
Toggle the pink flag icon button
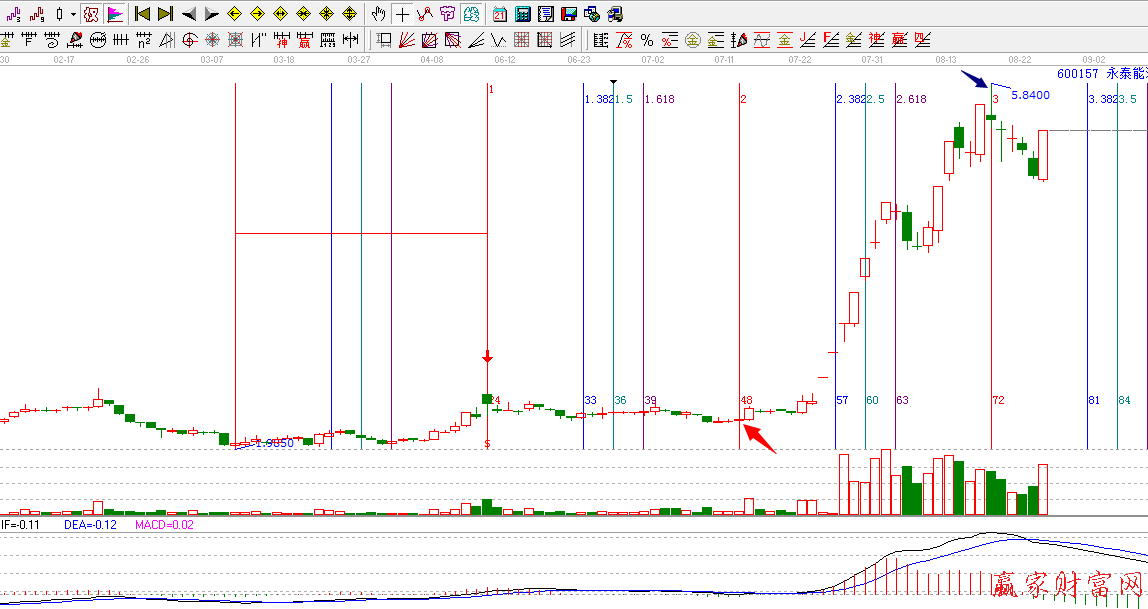pos(115,14)
